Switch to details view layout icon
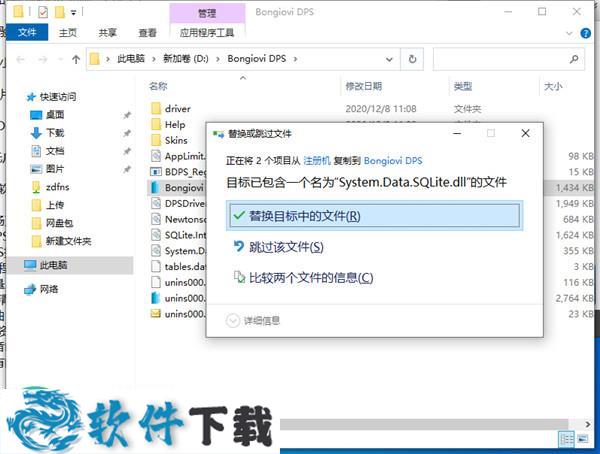 (567, 439)
